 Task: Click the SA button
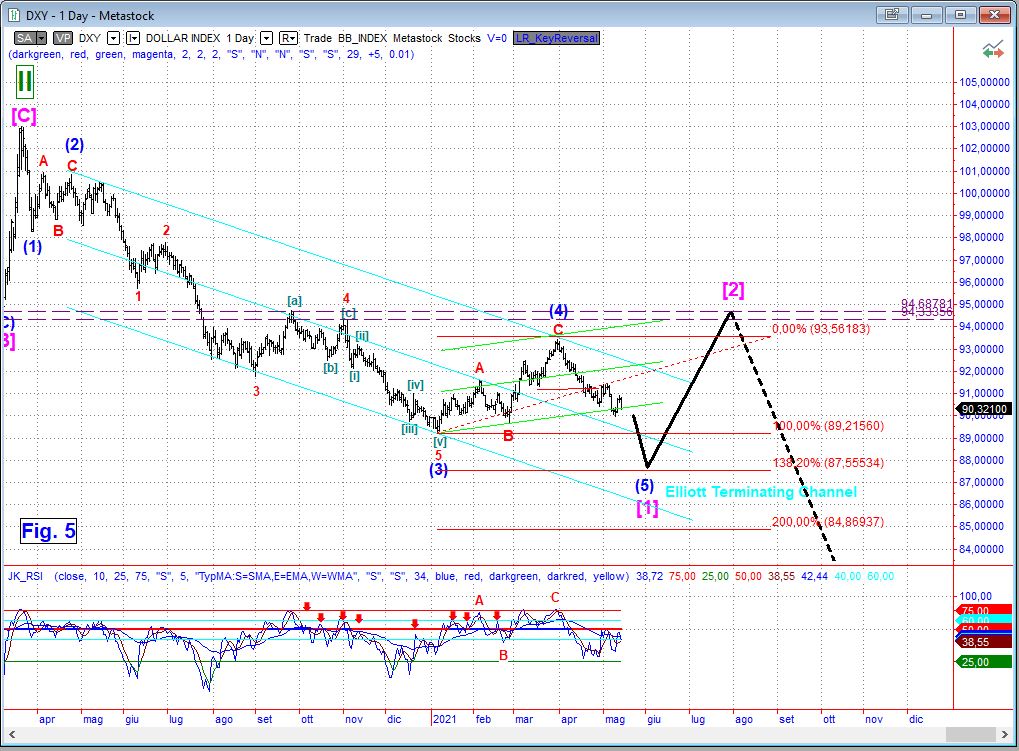[x=22, y=38]
